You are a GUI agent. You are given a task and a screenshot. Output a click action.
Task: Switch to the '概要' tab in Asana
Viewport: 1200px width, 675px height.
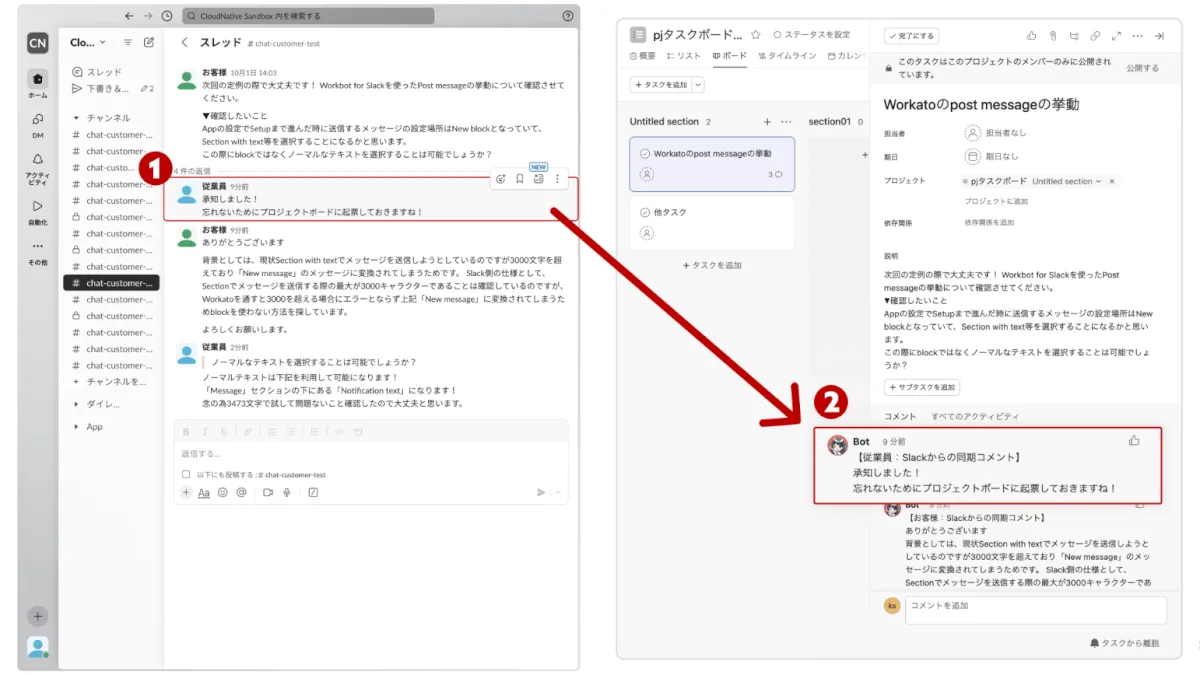point(643,56)
